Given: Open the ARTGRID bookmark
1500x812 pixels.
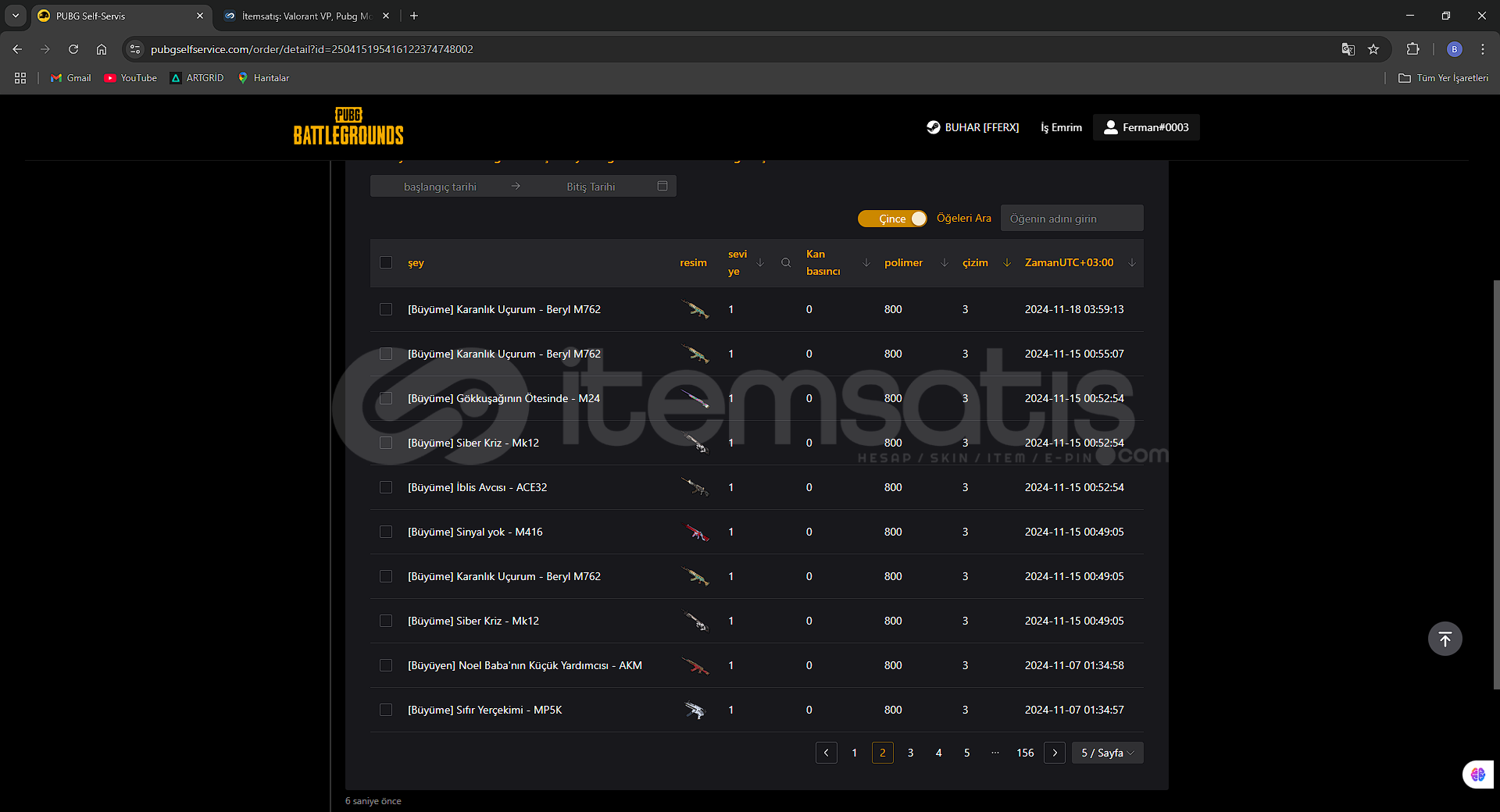Looking at the screenshot, I should [x=197, y=78].
